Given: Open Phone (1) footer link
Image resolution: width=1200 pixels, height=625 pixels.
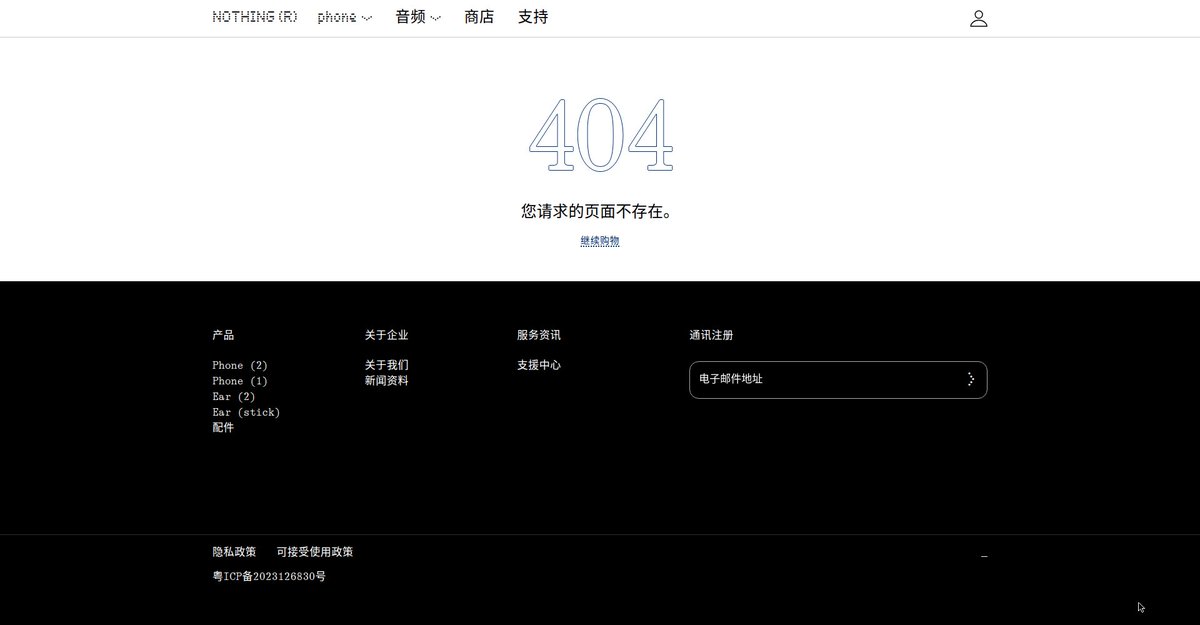Looking at the screenshot, I should pyautogui.click(x=240, y=381).
